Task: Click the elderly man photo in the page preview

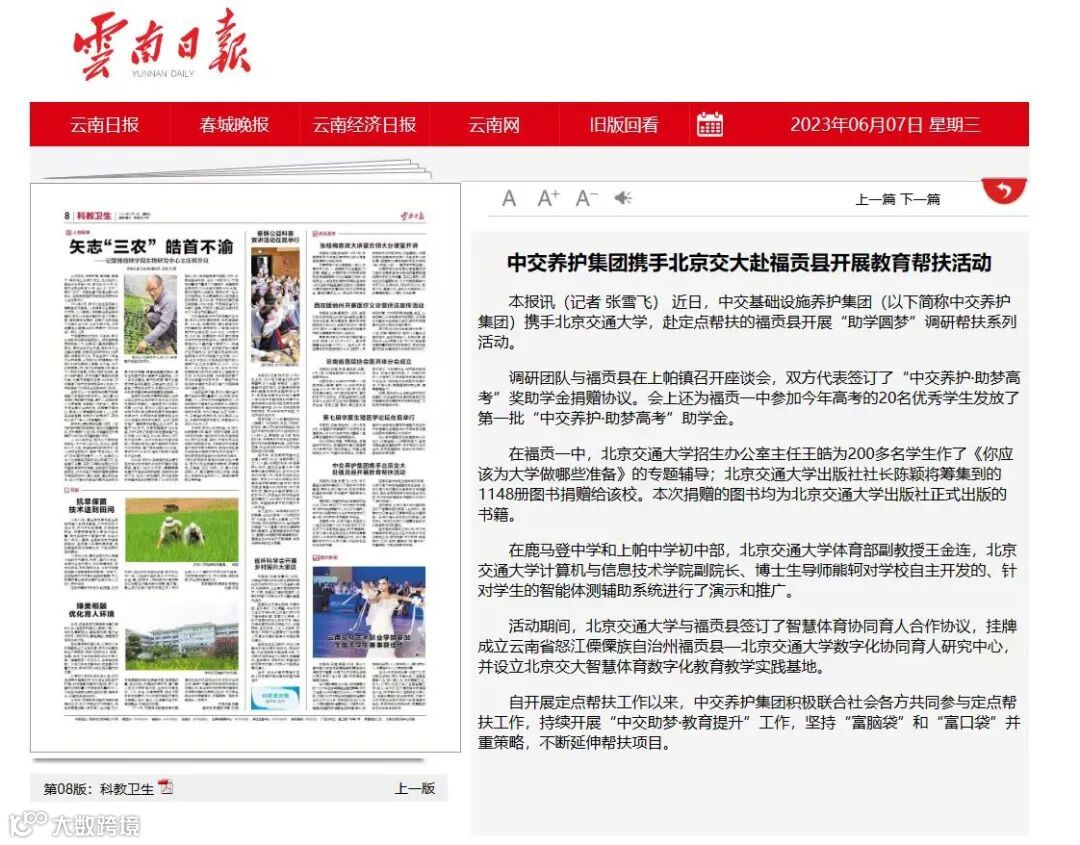Action: tap(150, 314)
